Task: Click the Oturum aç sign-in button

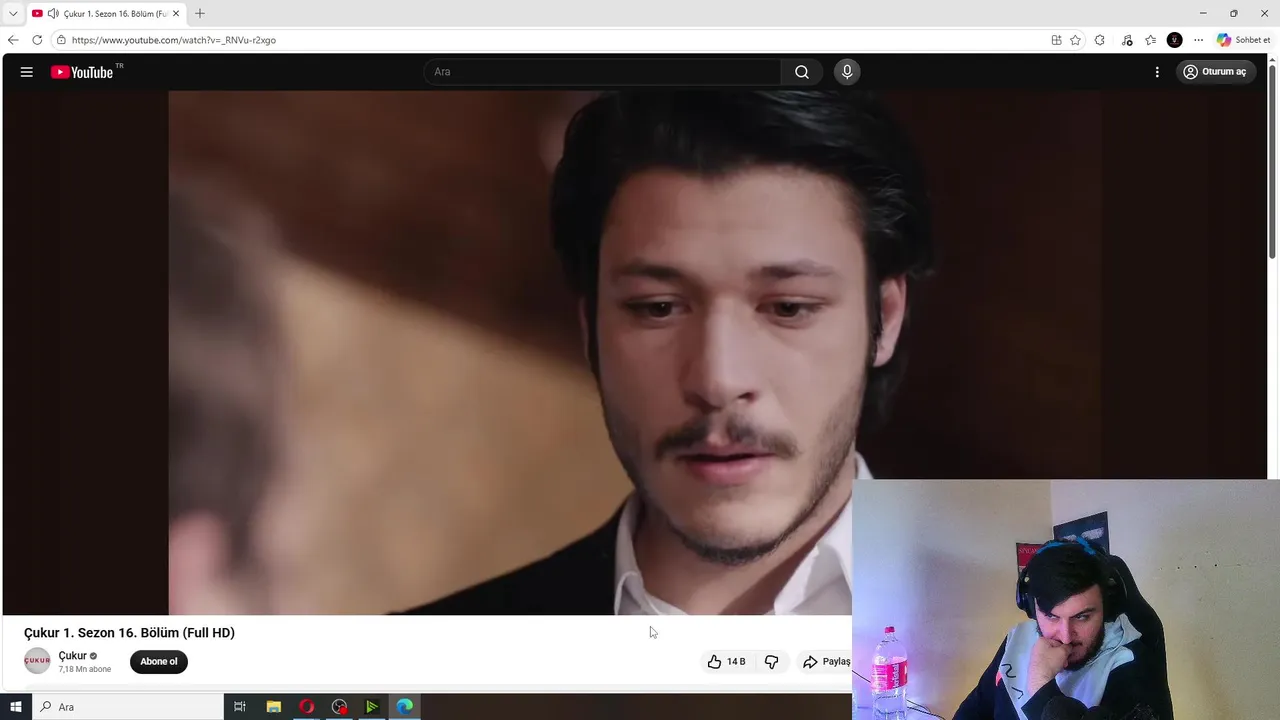Action: (x=1215, y=72)
